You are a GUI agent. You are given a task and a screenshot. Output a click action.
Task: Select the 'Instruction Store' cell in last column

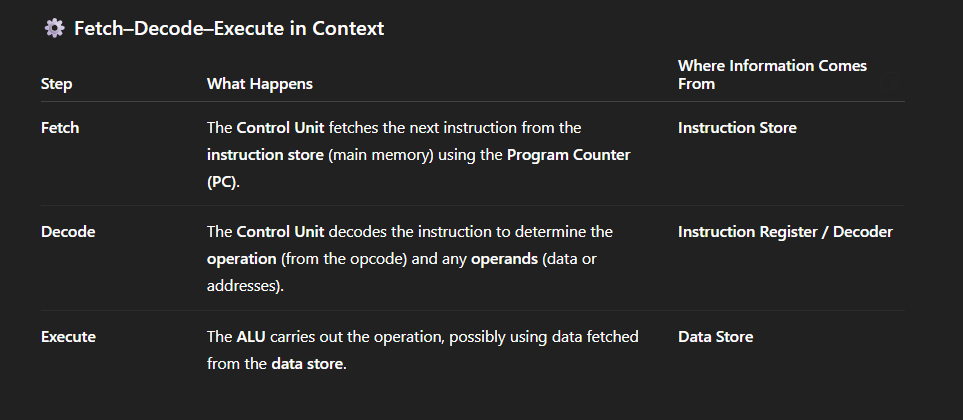click(737, 128)
